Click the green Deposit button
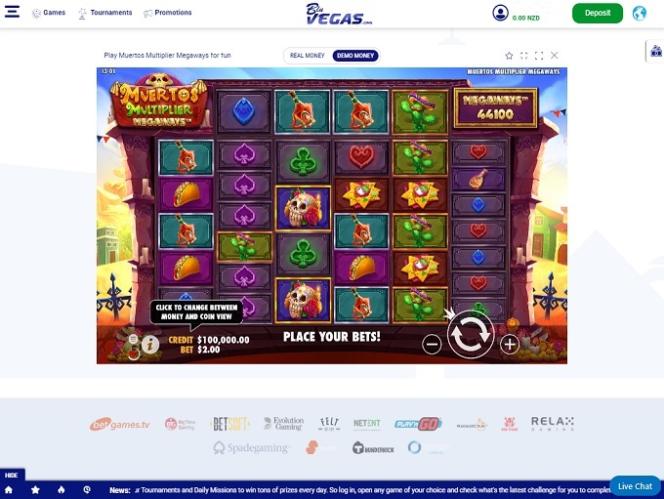This screenshot has height=499, width=664. [x=597, y=13]
